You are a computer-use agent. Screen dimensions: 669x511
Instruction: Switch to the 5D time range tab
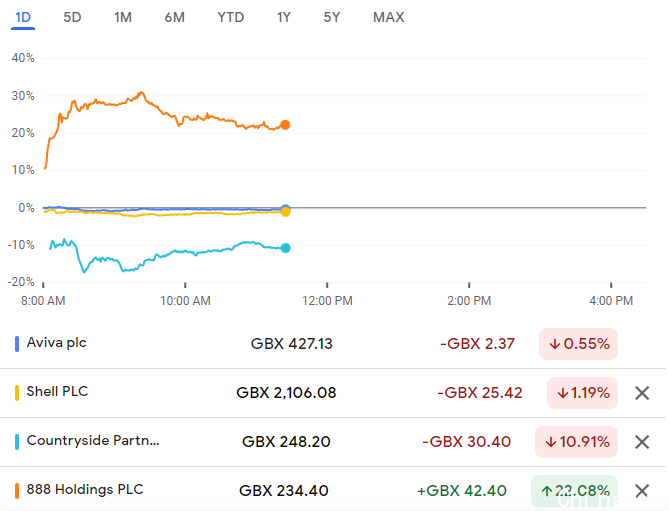pos(72,17)
